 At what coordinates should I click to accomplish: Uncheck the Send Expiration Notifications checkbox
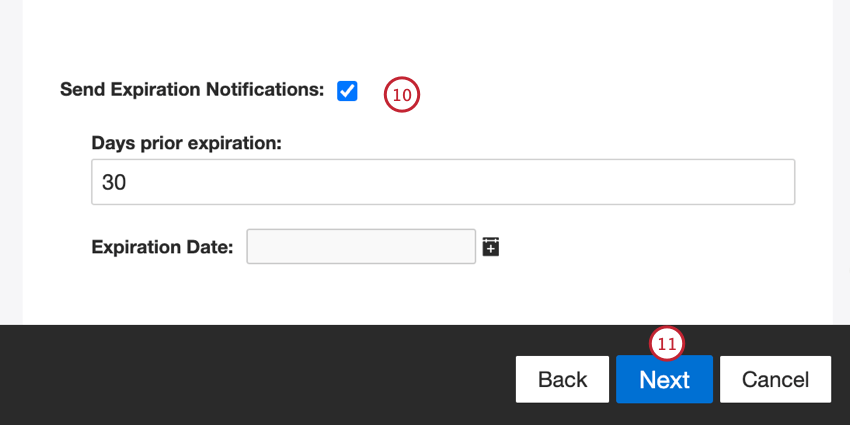347,91
